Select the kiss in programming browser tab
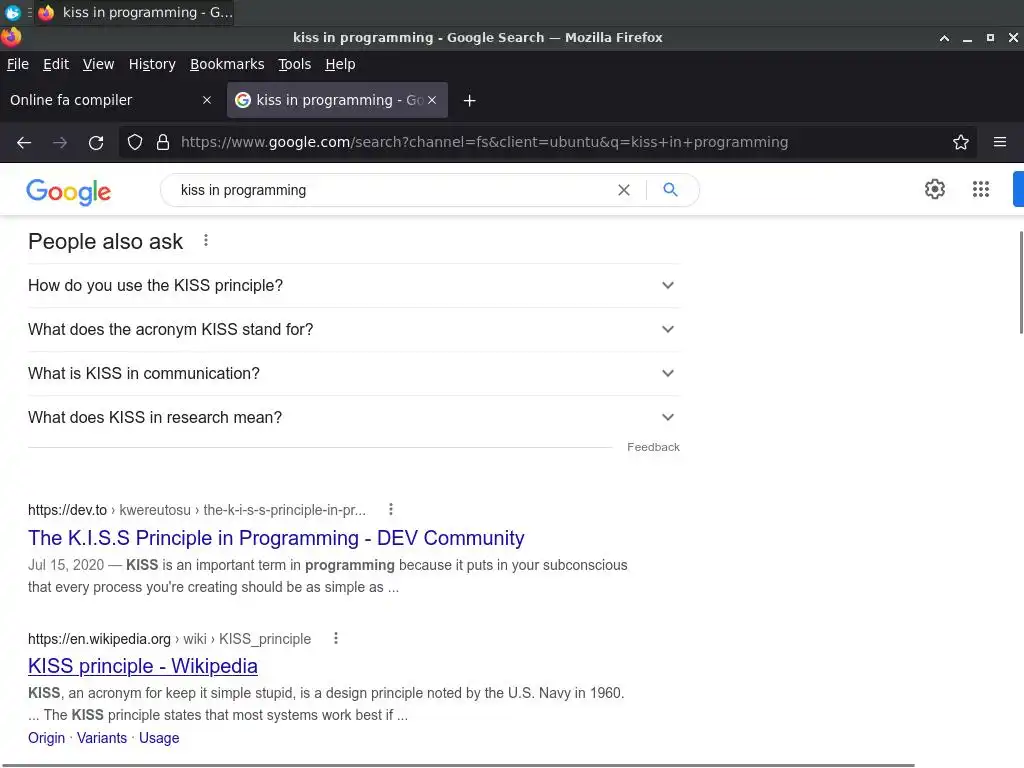Screen dimensions: 1024x768 click(x=337, y=100)
